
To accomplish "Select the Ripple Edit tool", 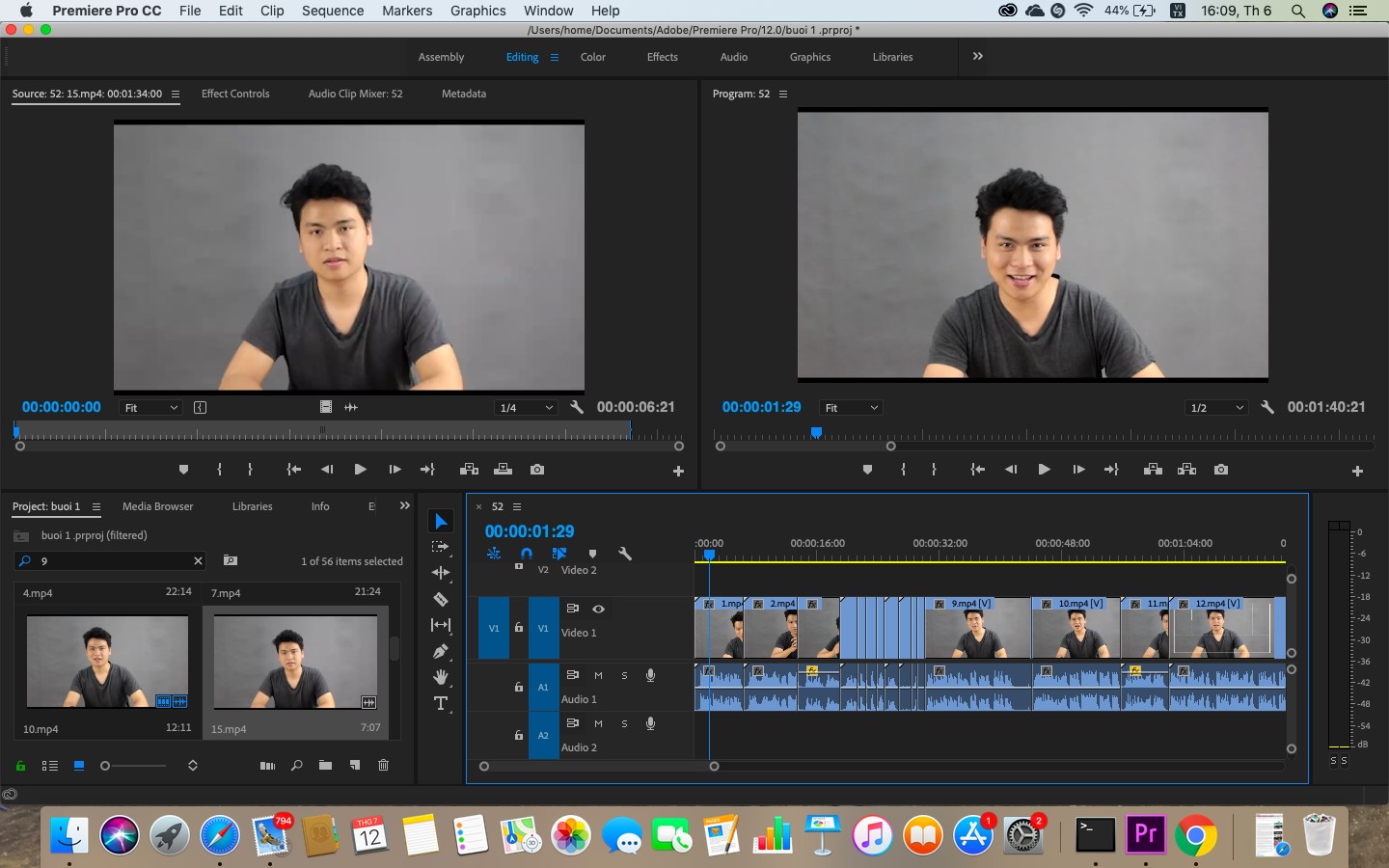I will (x=441, y=573).
